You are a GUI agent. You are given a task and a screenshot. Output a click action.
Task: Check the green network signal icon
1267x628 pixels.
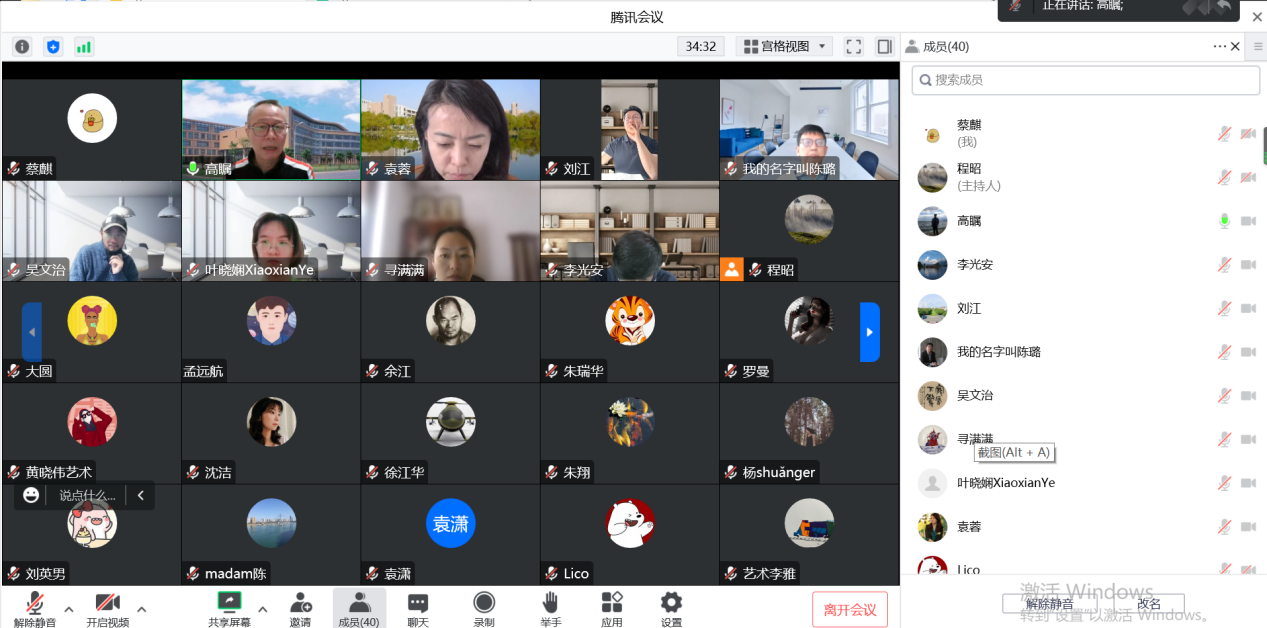click(84, 47)
